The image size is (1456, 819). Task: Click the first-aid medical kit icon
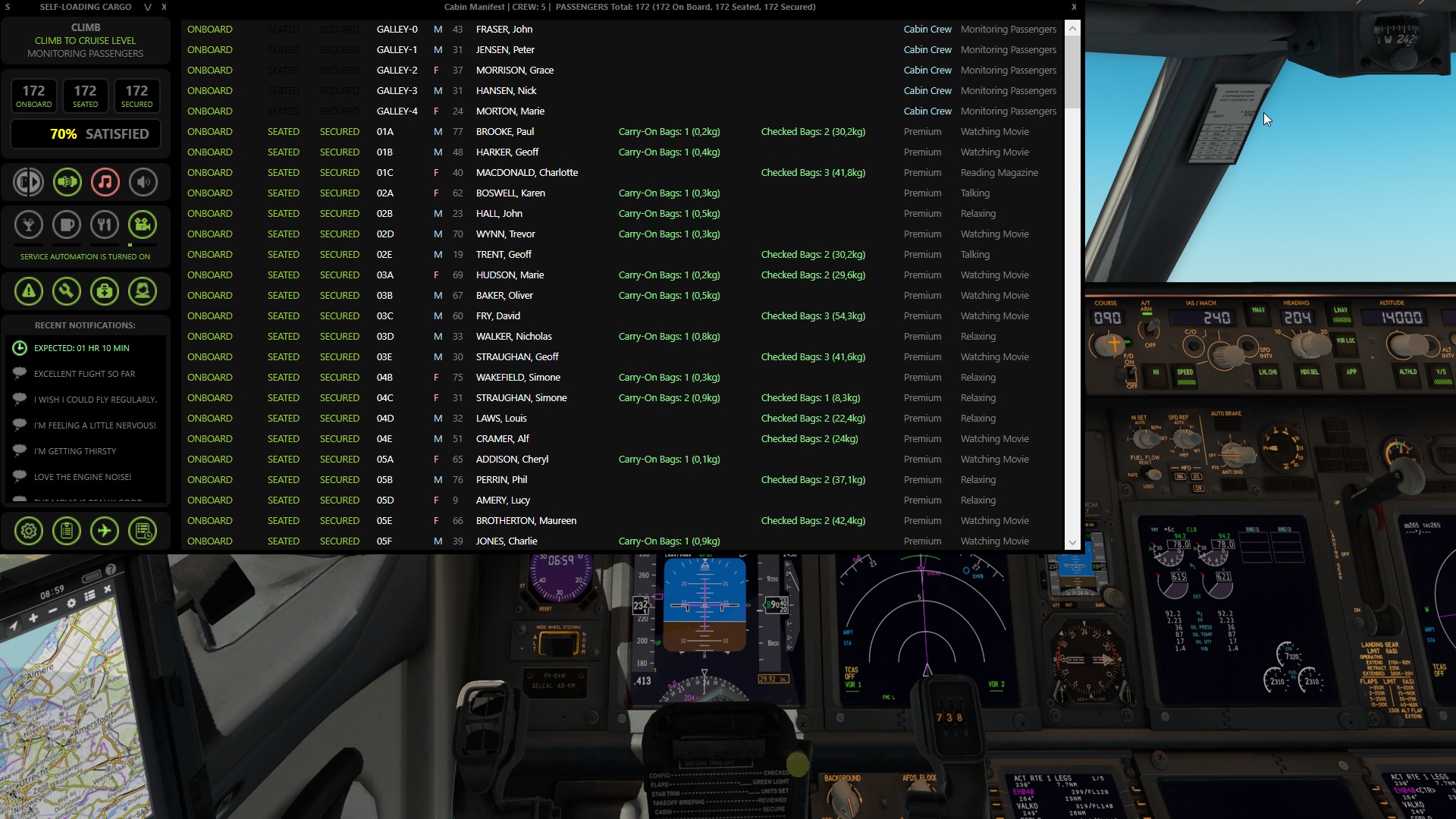click(x=105, y=291)
